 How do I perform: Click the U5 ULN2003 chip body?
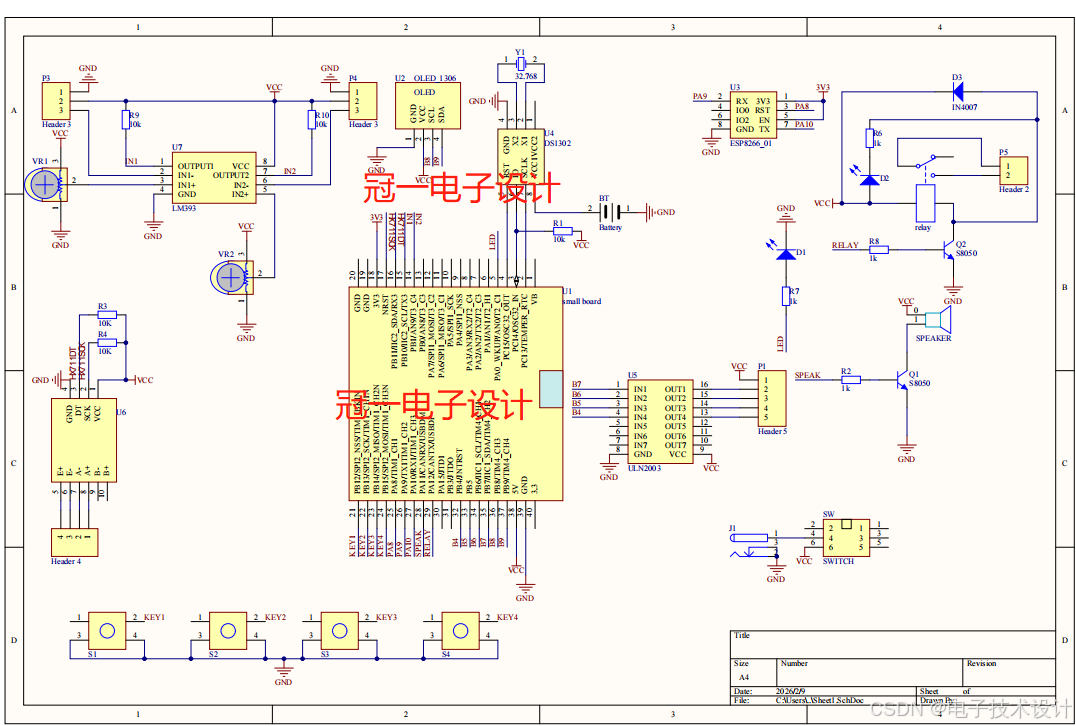coord(661,422)
